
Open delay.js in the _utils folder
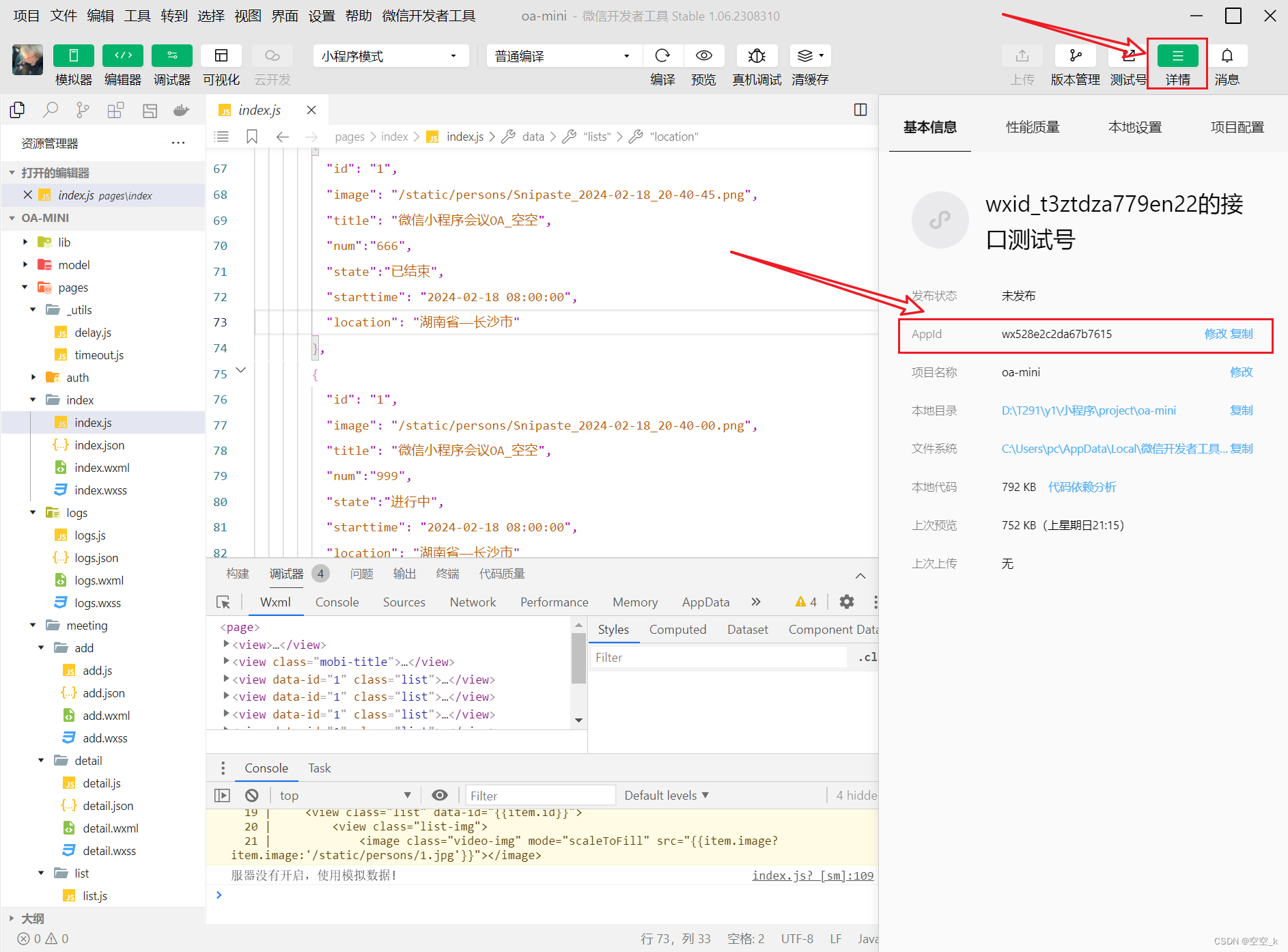(x=93, y=332)
